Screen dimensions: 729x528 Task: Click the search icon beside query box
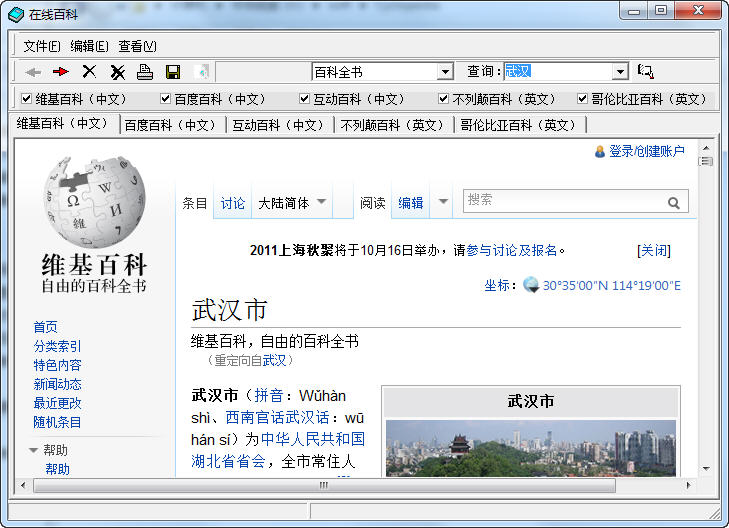(x=646, y=72)
